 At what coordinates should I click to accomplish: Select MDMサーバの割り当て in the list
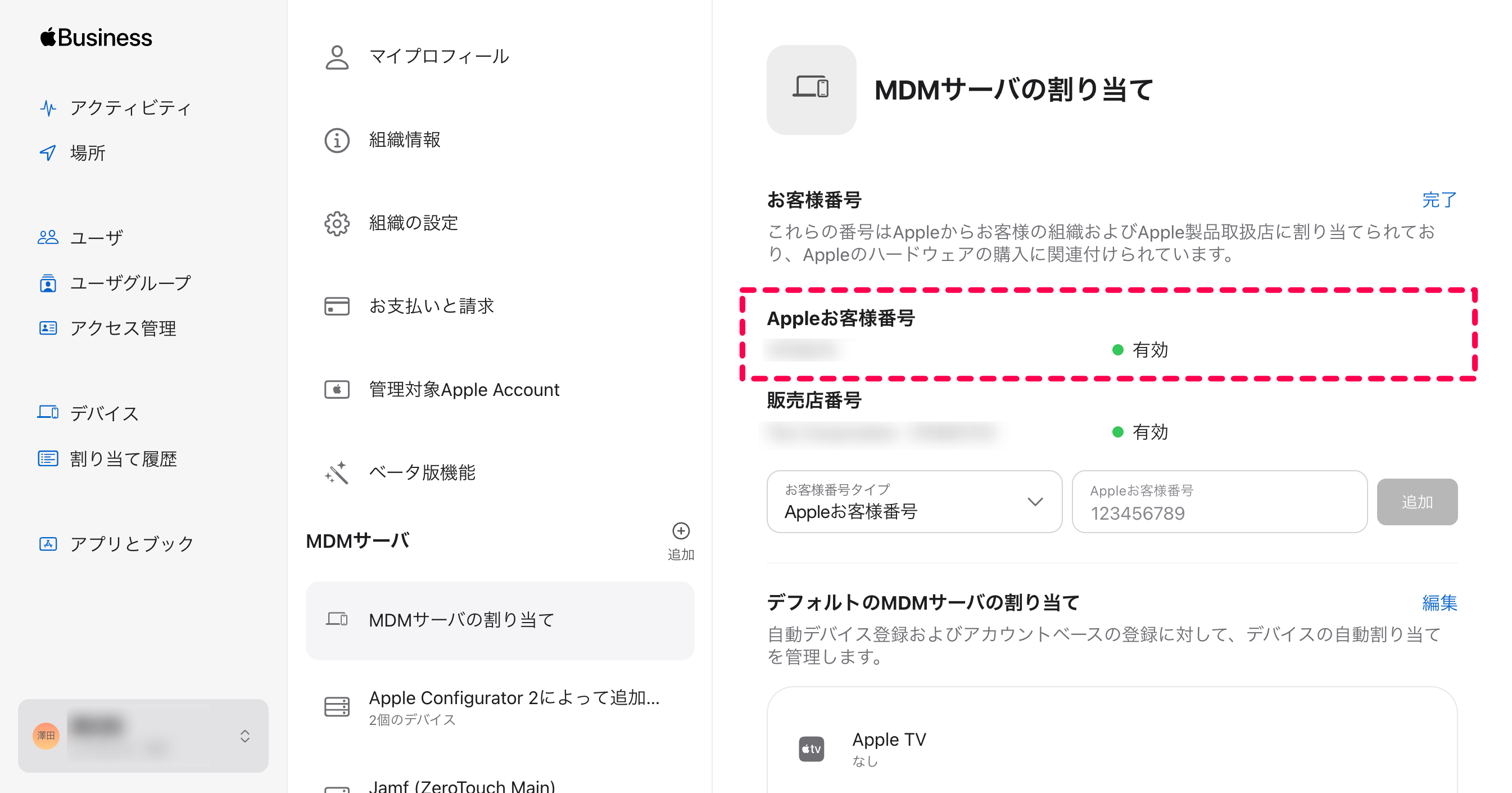click(500, 620)
